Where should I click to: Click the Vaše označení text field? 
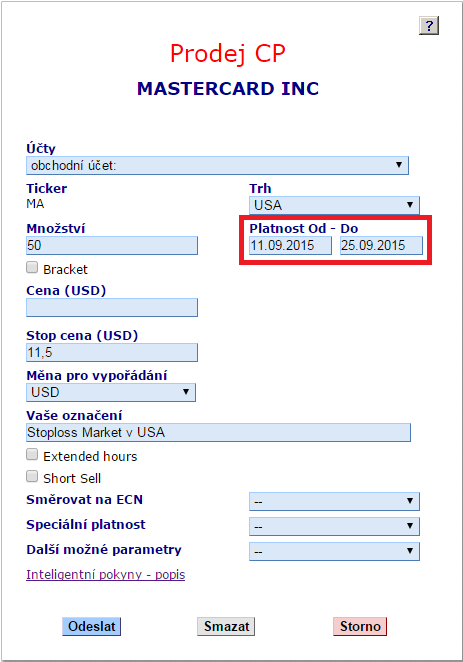point(218,432)
